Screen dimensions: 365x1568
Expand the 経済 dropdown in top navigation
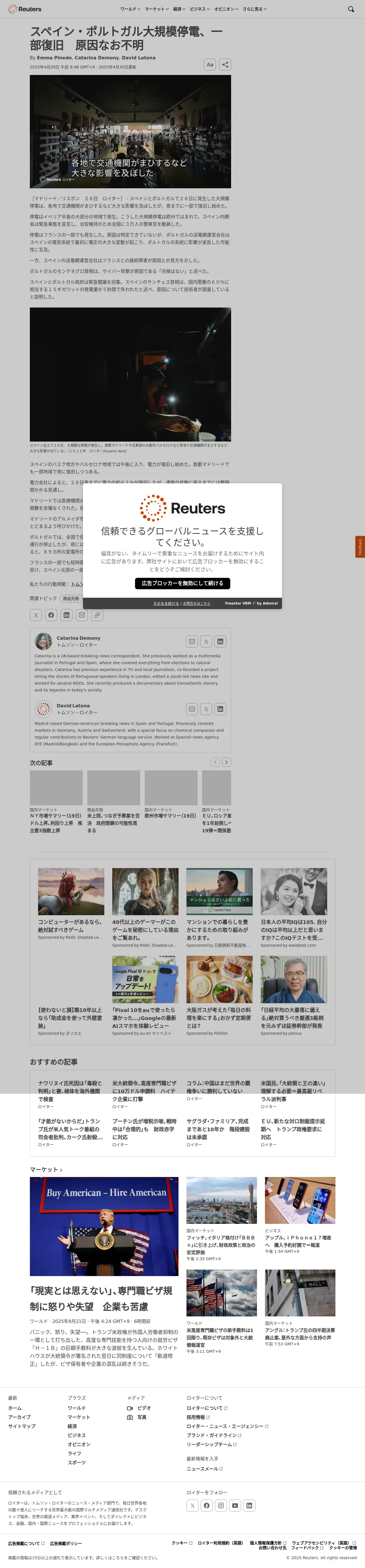pyautogui.click(x=179, y=9)
